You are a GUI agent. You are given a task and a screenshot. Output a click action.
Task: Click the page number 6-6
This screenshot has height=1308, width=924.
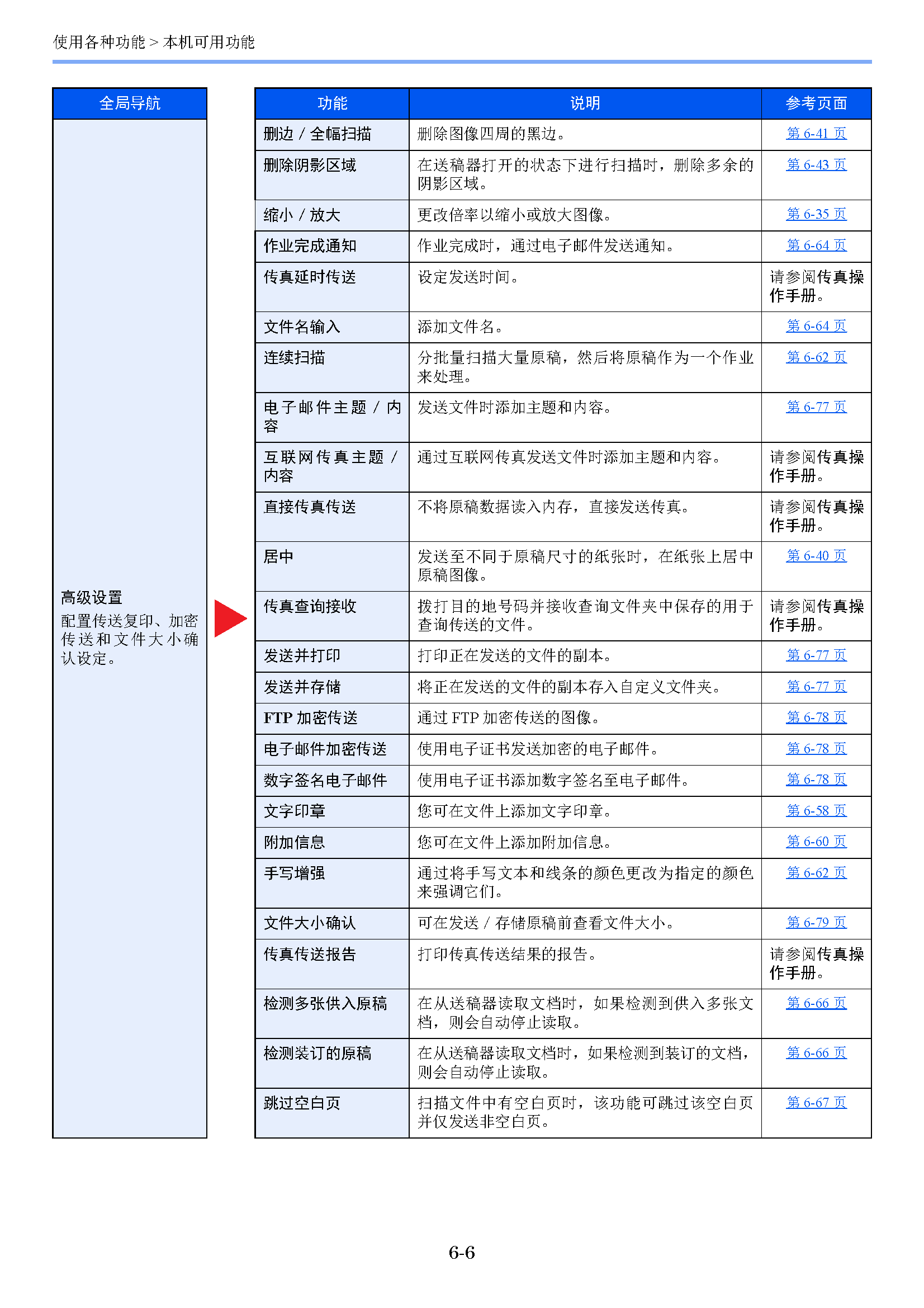point(462,1253)
